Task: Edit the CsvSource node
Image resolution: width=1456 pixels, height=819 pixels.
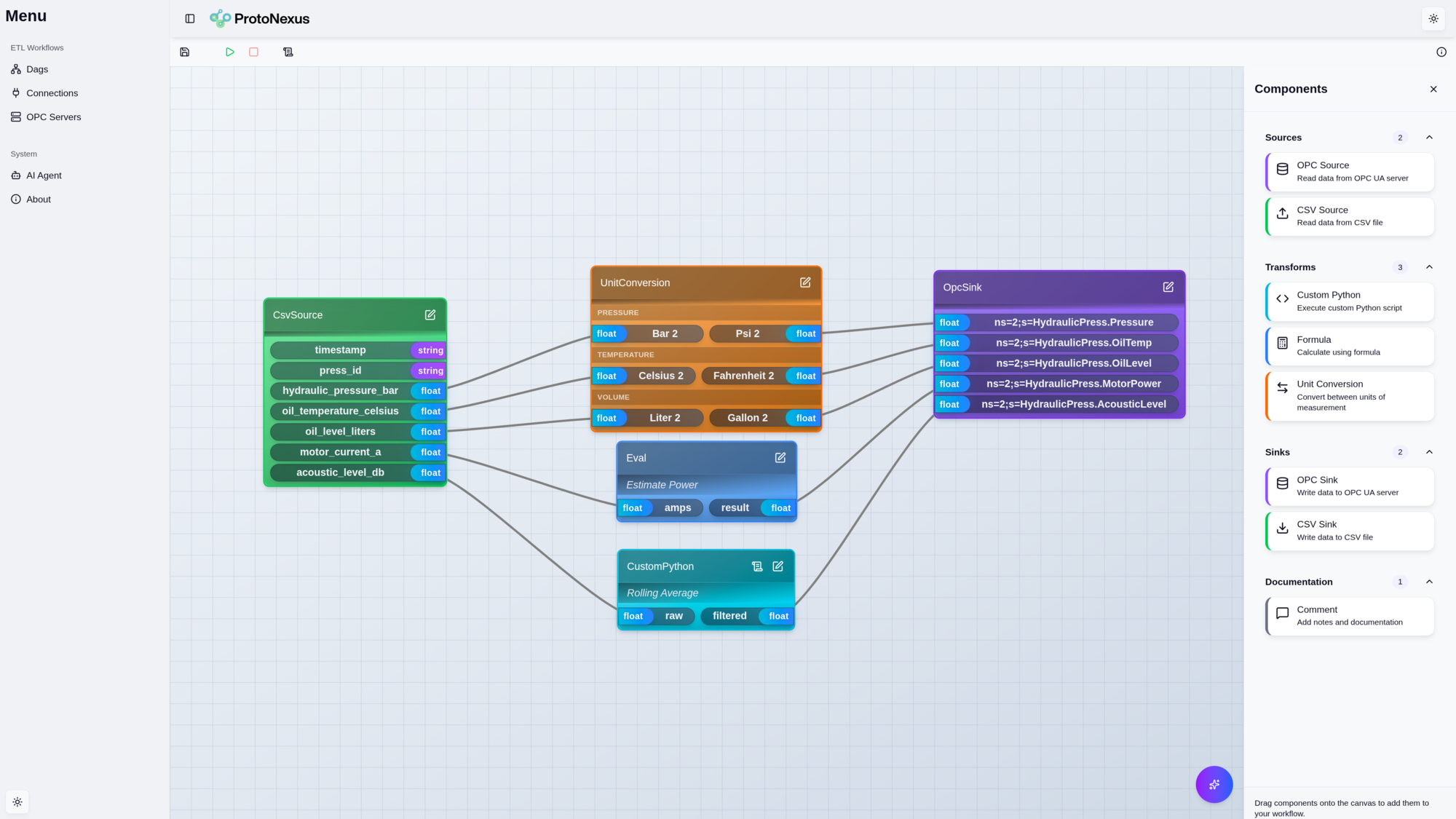Action: (430, 314)
